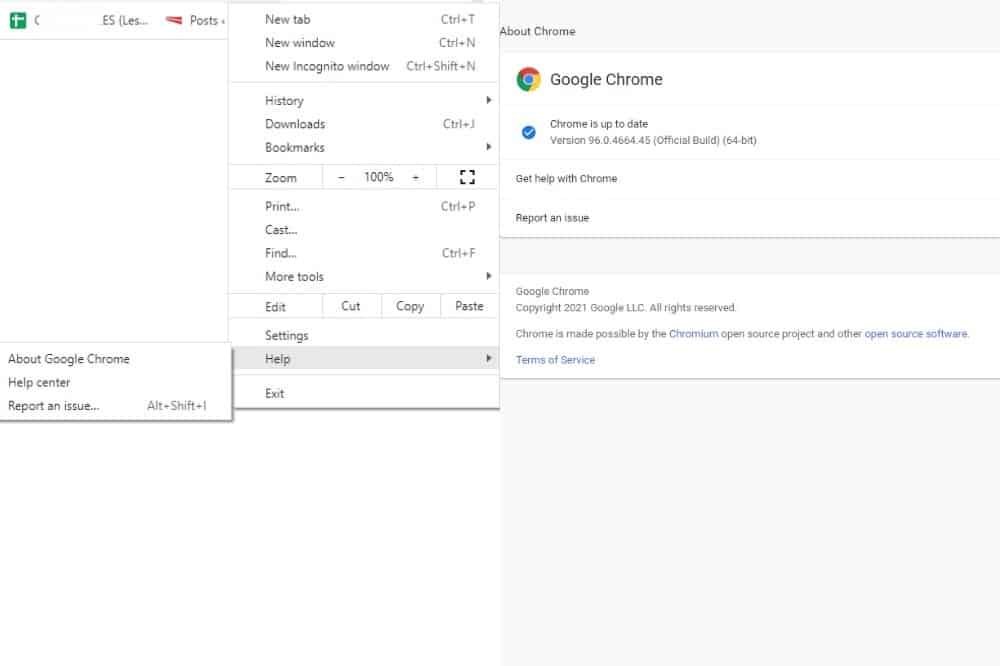Image resolution: width=1000 pixels, height=666 pixels.
Task: Click the Zoom label in menu
Action: (x=281, y=178)
